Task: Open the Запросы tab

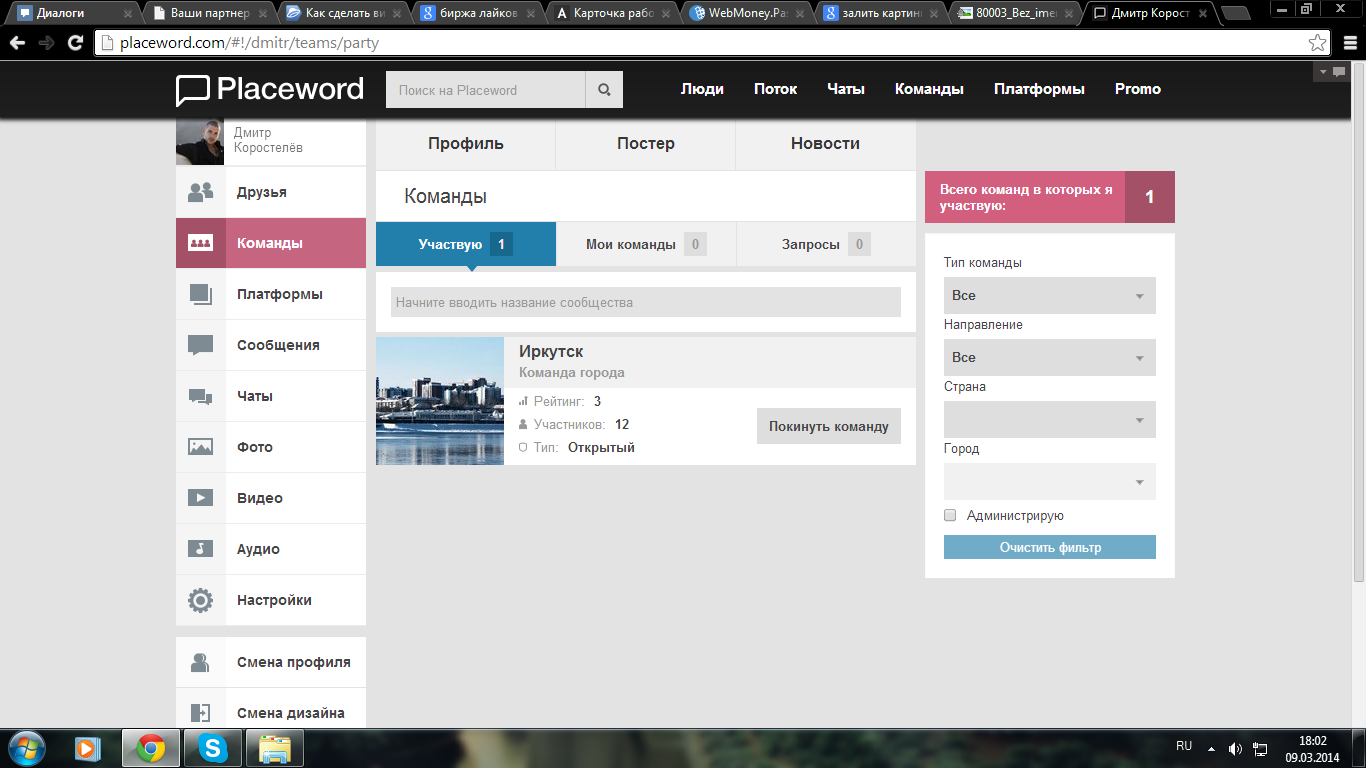Action: (825, 244)
